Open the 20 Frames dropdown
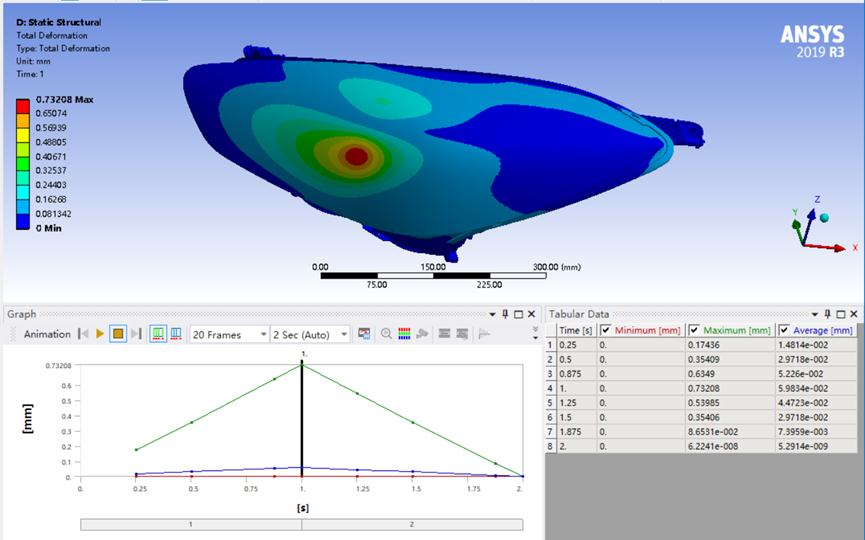This screenshot has height=540, width=865. (229, 334)
